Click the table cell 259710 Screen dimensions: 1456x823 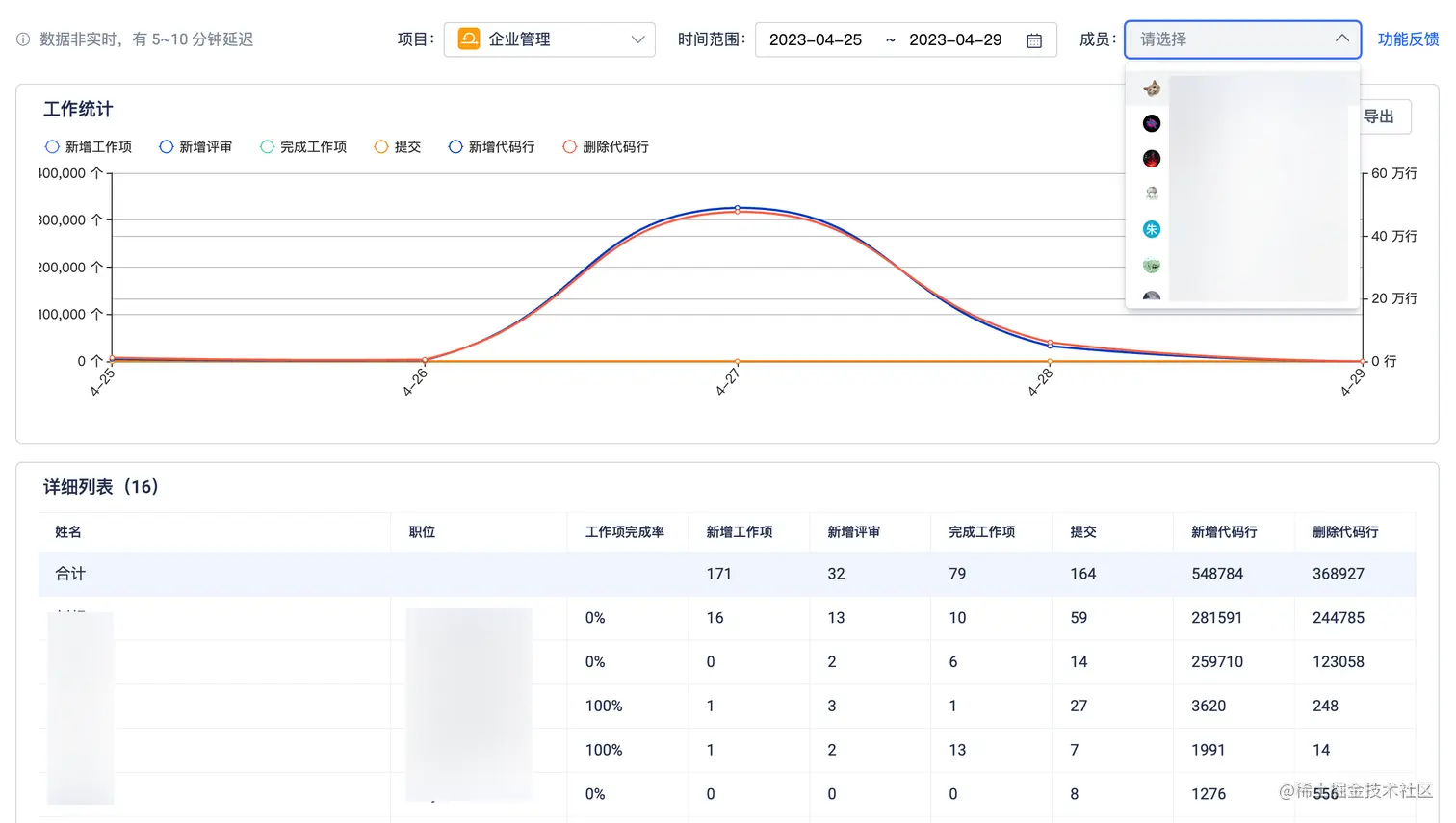[x=1217, y=662]
